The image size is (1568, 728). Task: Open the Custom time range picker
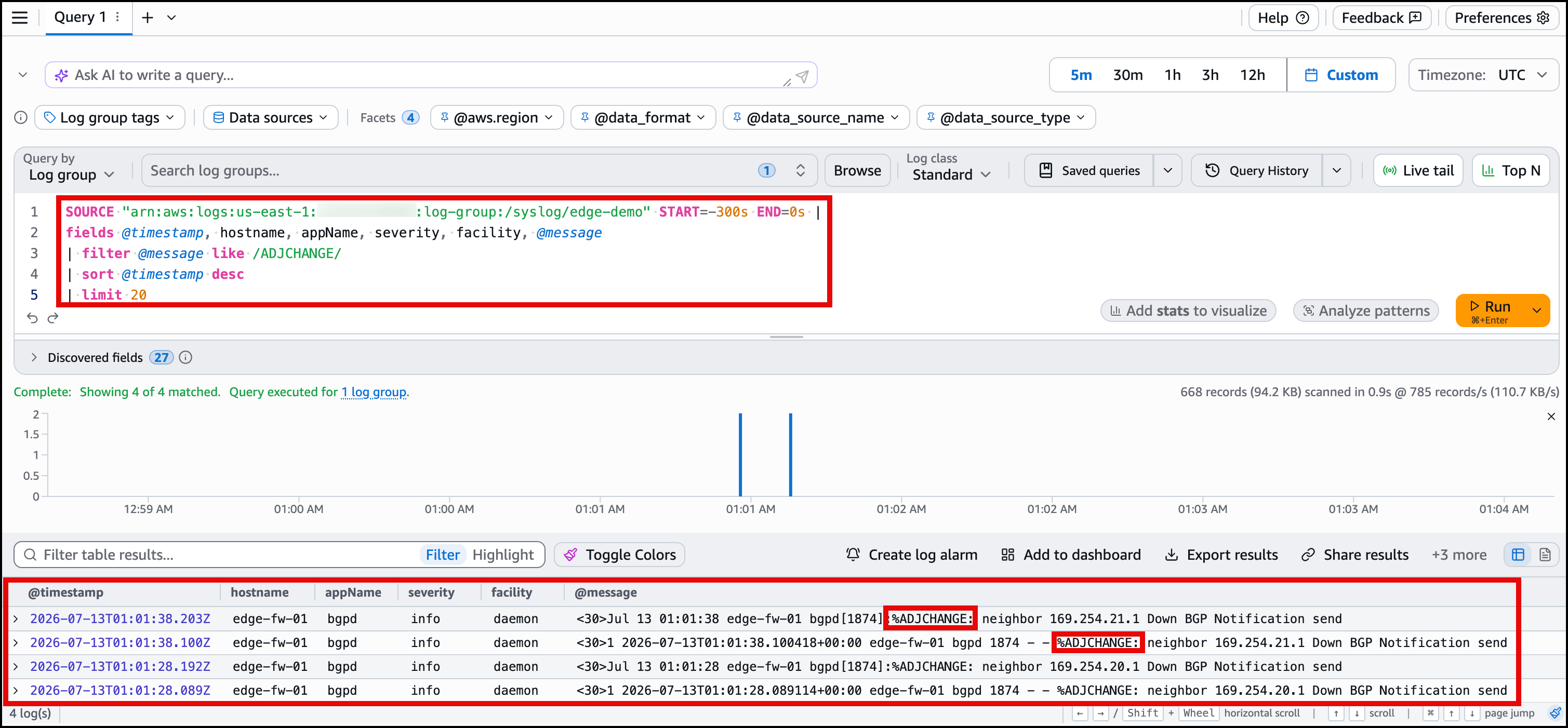click(1341, 75)
